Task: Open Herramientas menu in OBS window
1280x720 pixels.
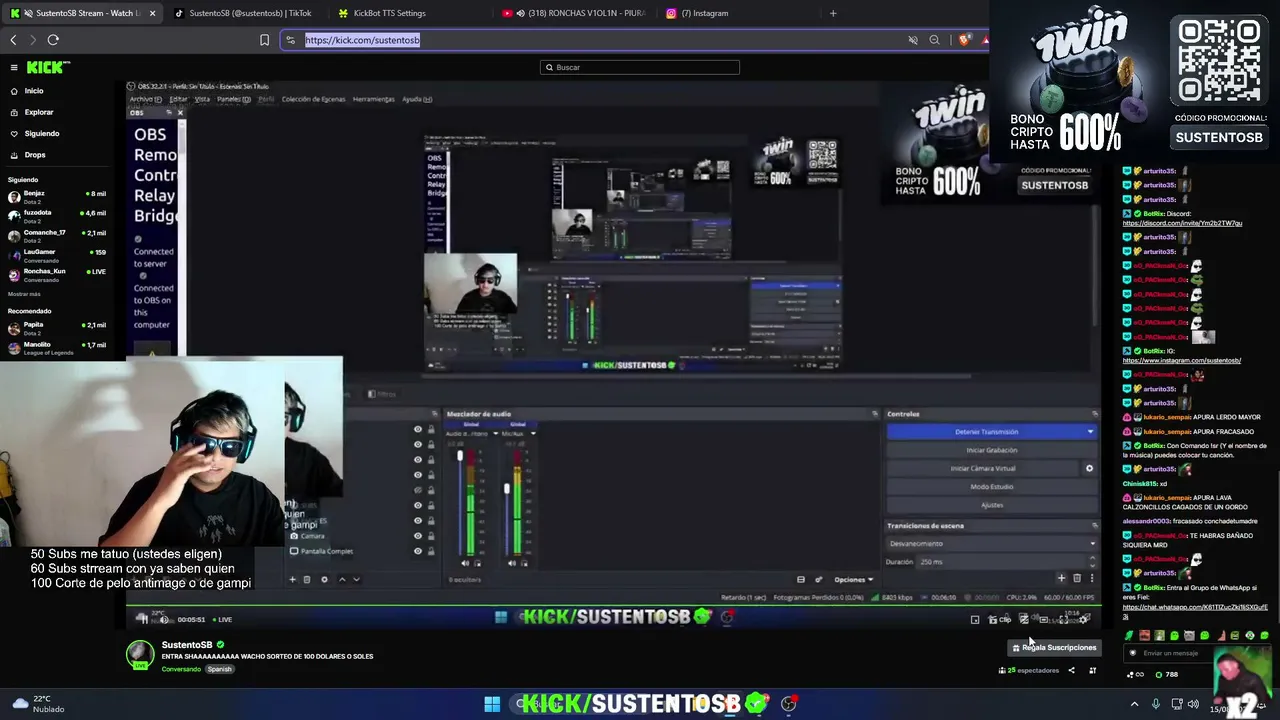Action: [x=373, y=99]
